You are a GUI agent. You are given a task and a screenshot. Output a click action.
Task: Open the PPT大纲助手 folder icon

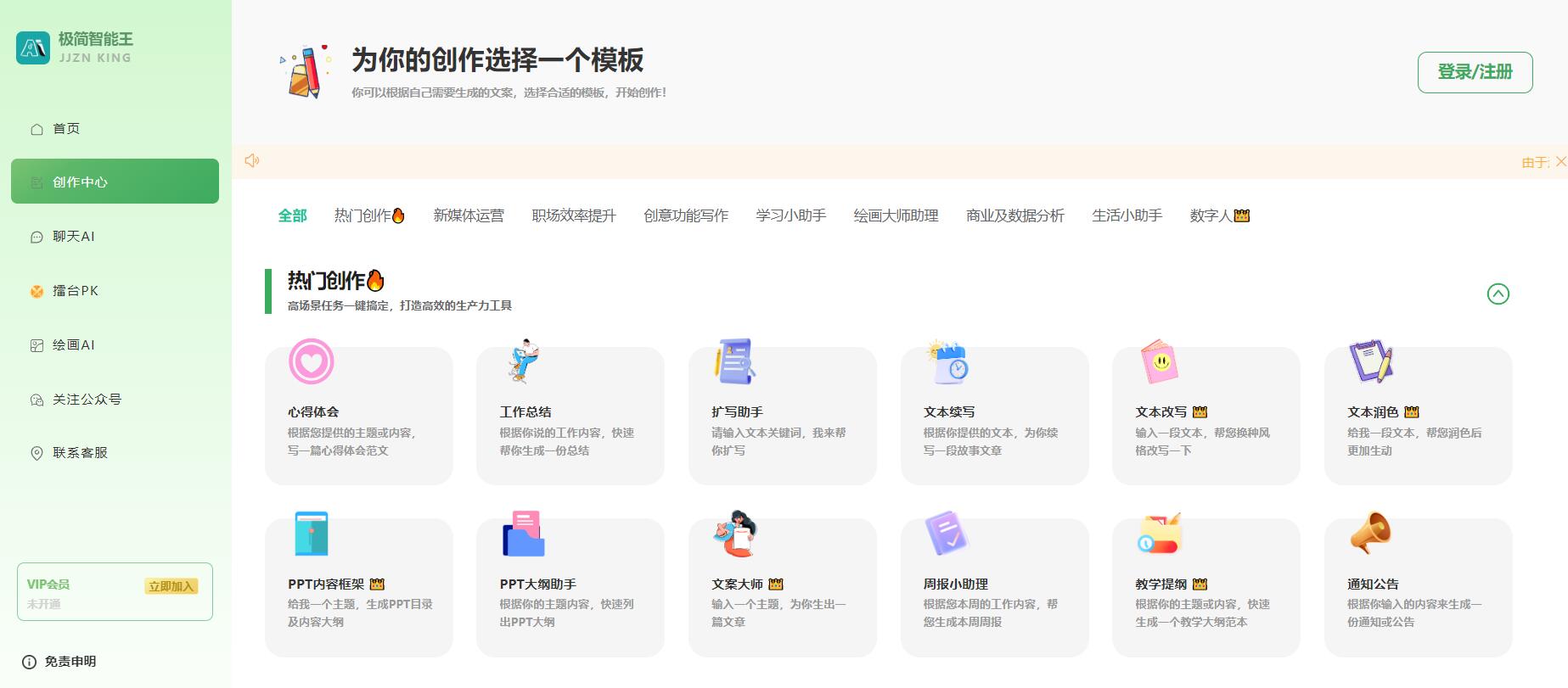coord(523,534)
